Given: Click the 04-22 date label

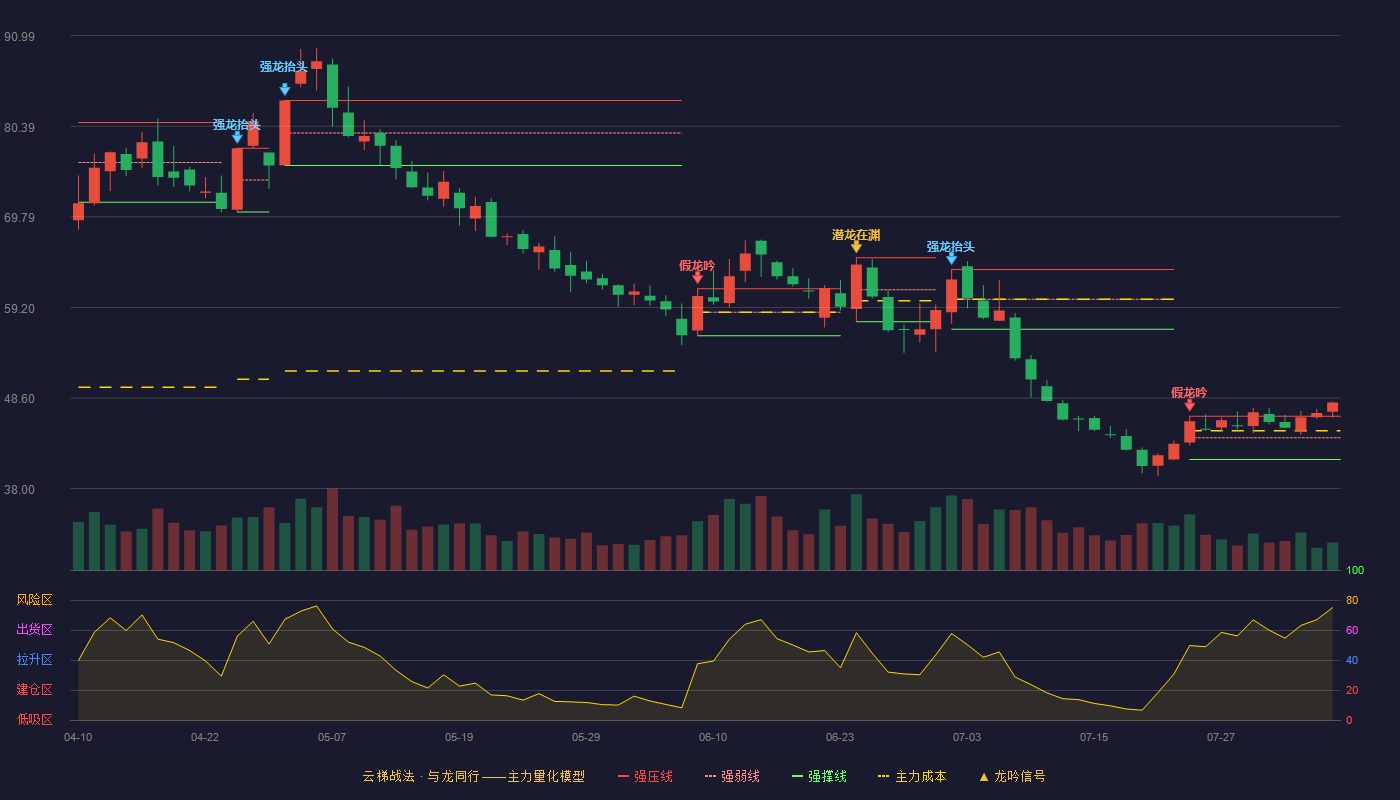Looking at the screenshot, I should pyautogui.click(x=205, y=737).
